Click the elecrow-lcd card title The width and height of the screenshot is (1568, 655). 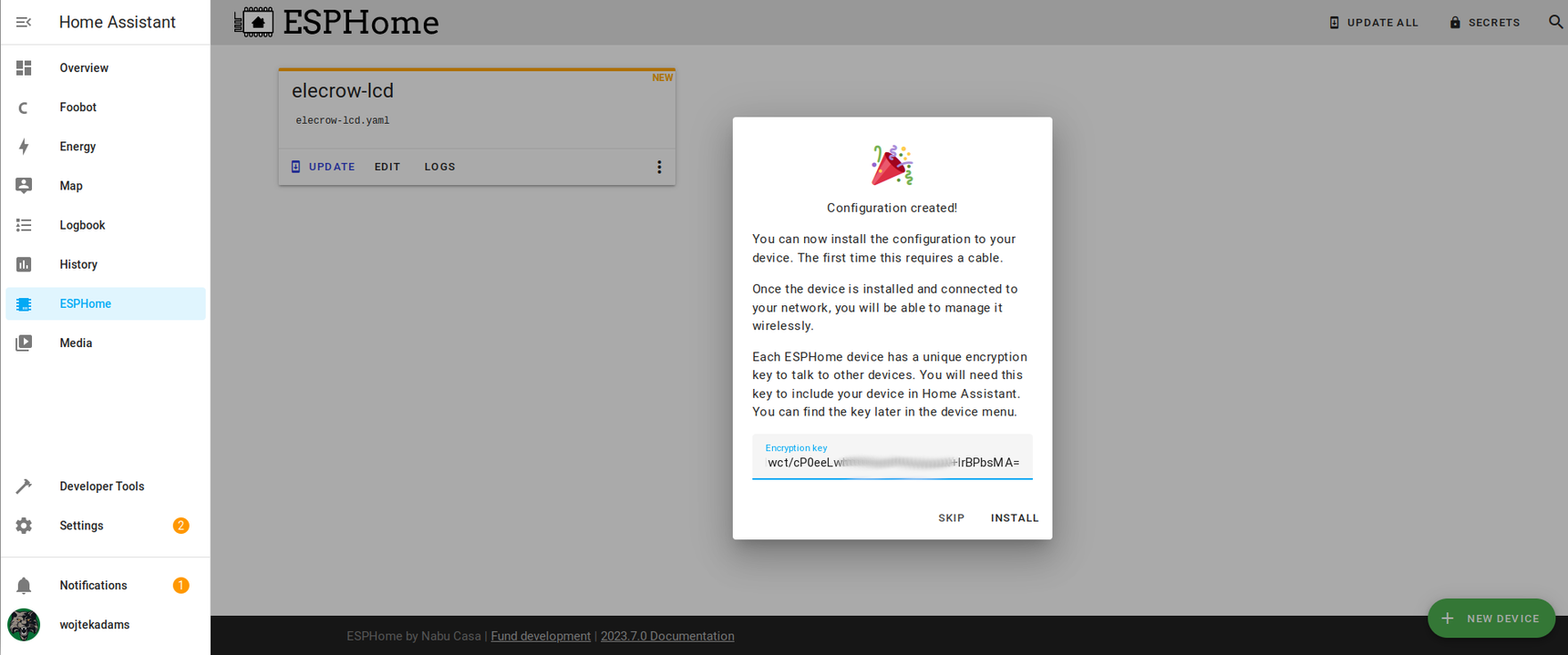tap(343, 91)
